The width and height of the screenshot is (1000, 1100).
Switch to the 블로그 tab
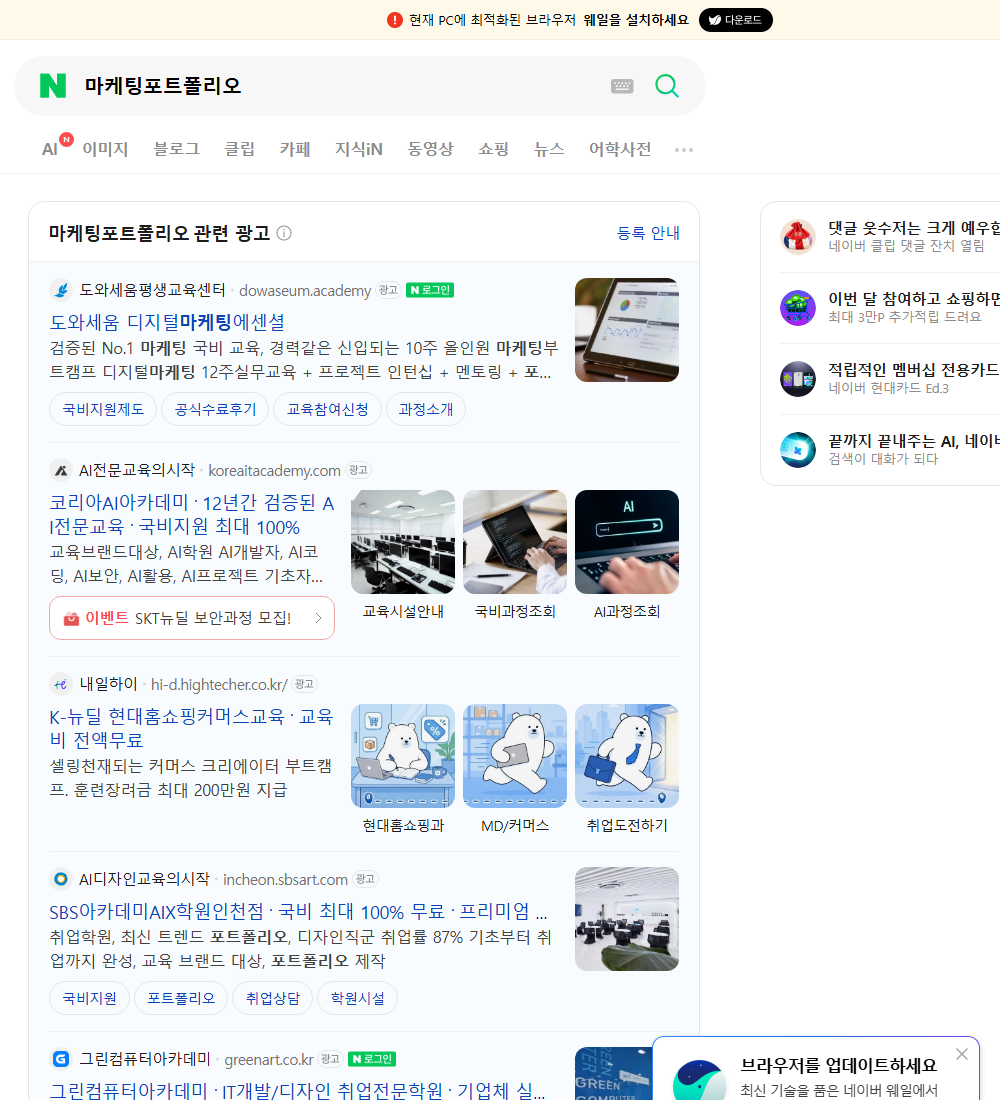[177, 149]
